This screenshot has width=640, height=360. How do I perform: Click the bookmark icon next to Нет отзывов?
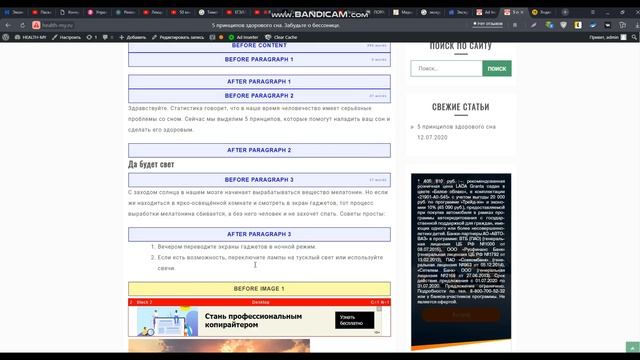click(x=515, y=25)
